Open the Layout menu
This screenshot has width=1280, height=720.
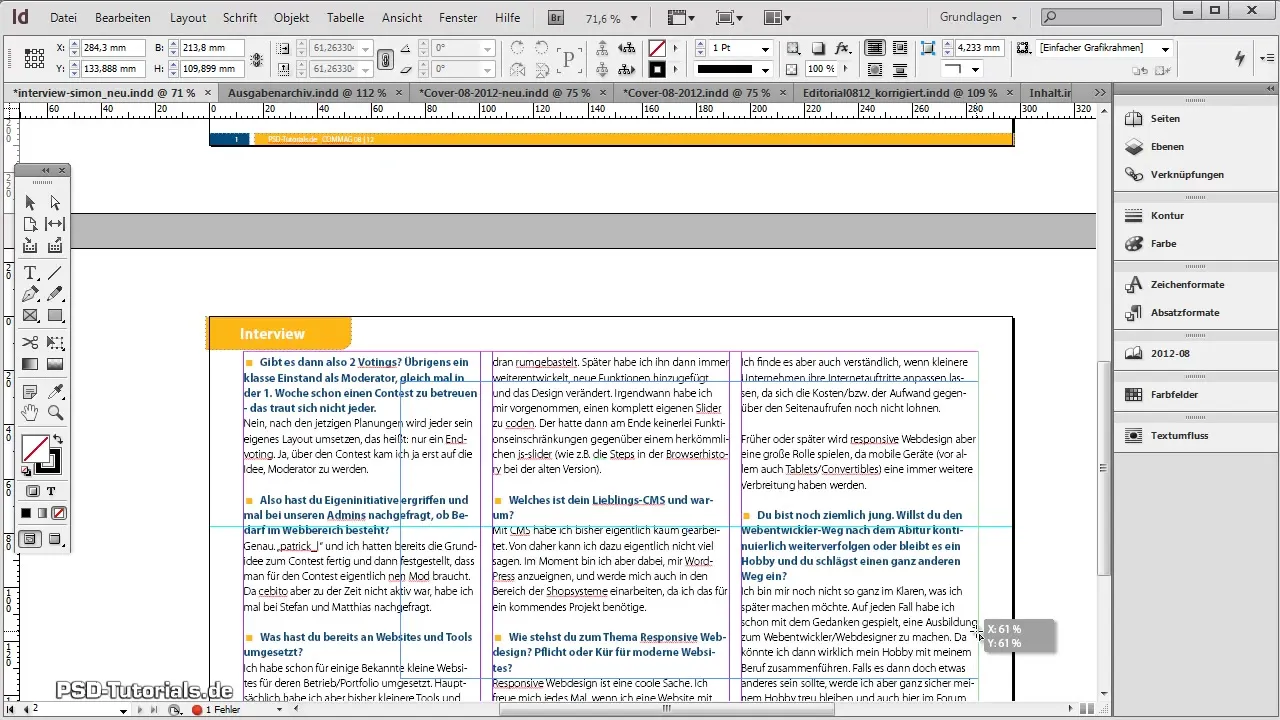(x=188, y=18)
